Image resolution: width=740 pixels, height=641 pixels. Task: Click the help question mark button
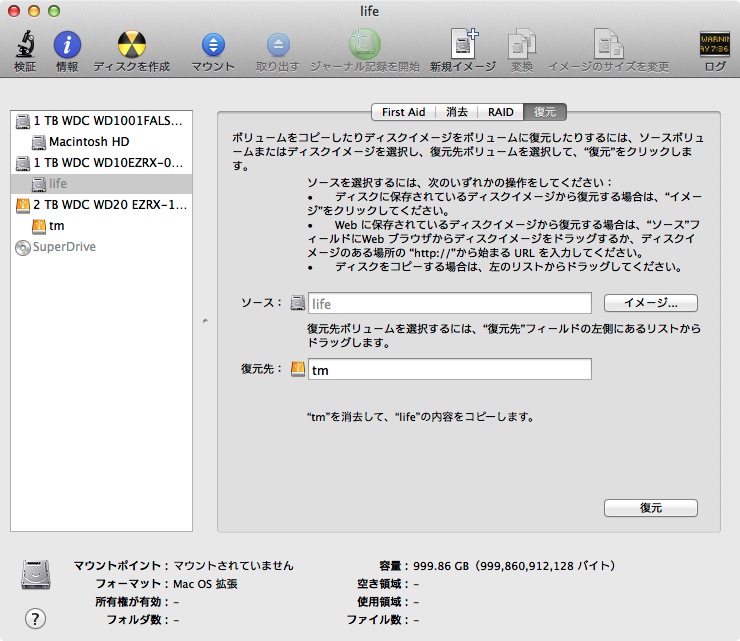(x=35, y=617)
